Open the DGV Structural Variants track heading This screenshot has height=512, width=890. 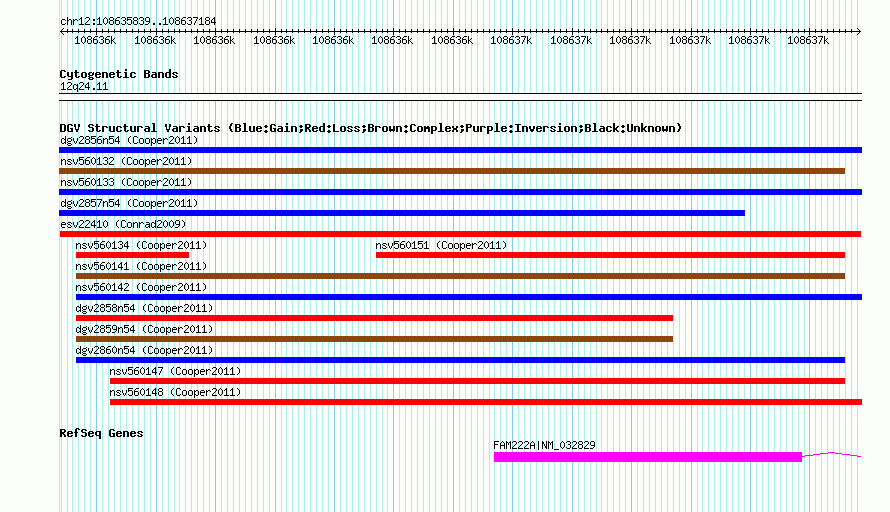(x=371, y=128)
